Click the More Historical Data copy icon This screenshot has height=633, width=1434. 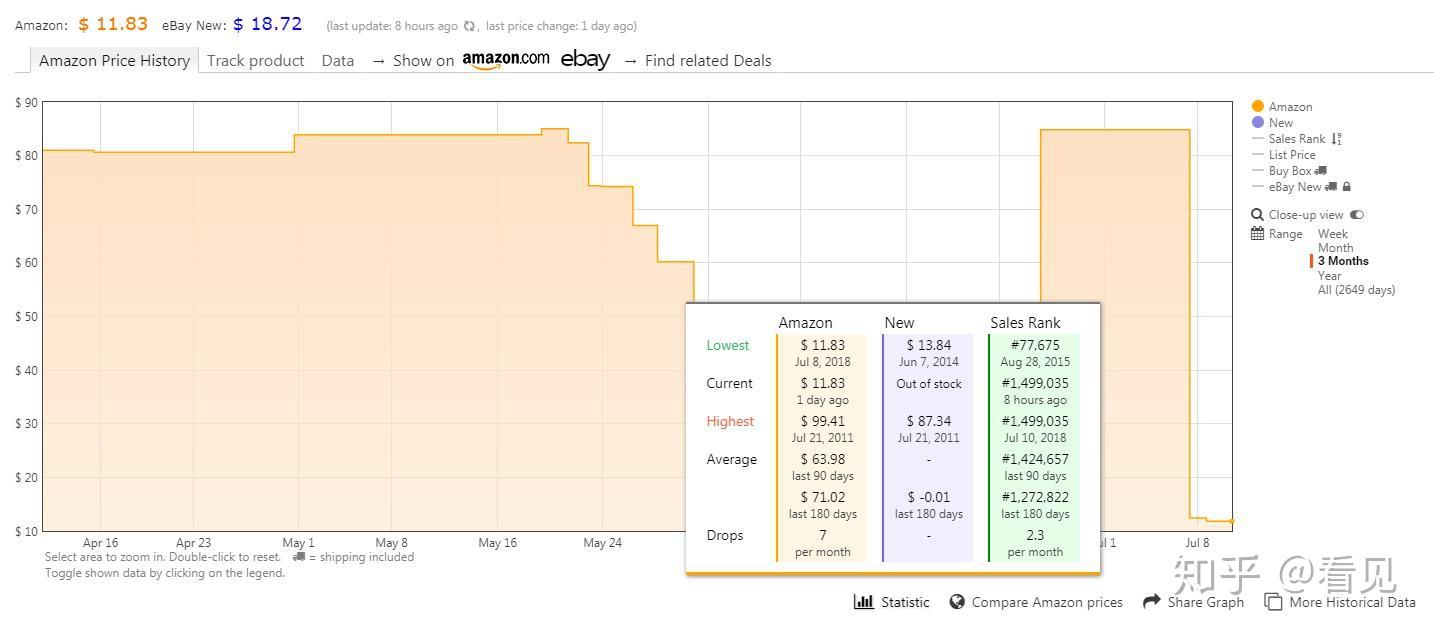click(1273, 602)
